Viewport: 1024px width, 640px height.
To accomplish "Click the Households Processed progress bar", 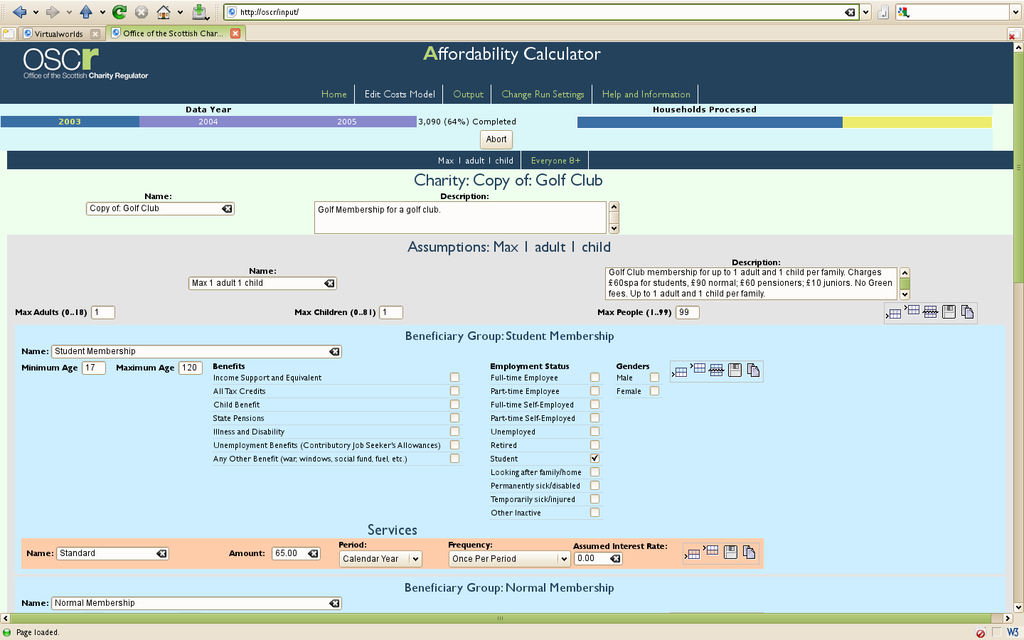I will coord(784,122).
